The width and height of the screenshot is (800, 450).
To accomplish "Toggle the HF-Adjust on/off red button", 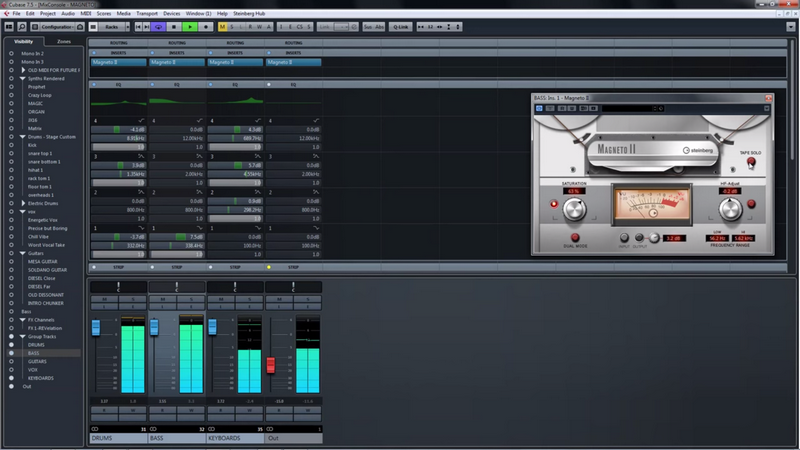I will (x=751, y=204).
